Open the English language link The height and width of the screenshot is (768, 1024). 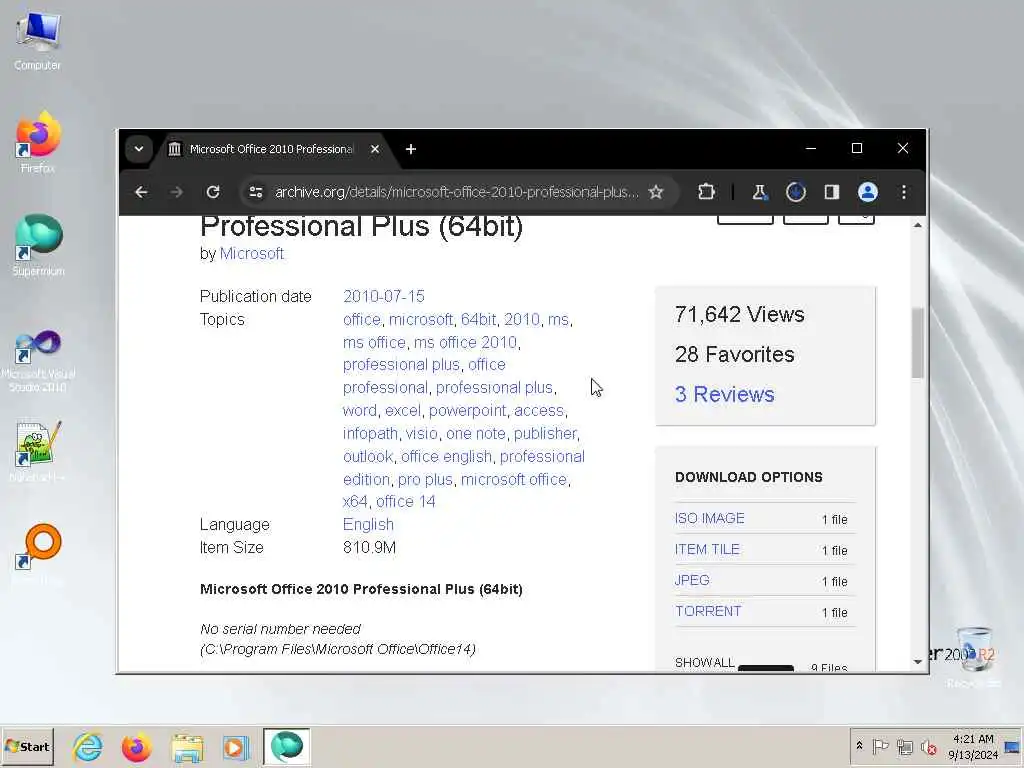[x=368, y=524]
